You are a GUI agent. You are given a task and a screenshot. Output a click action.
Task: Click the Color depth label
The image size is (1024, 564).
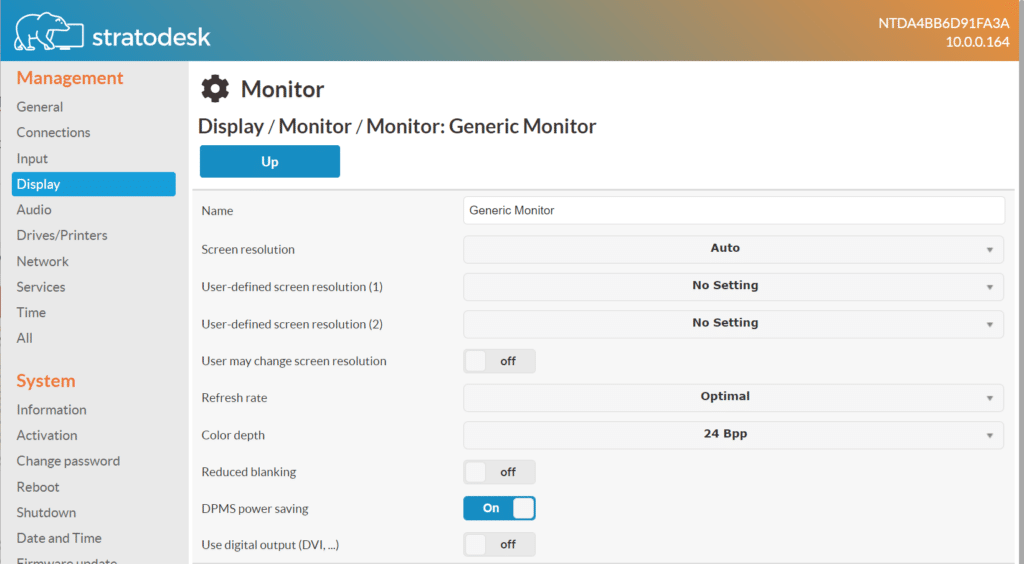point(233,435)
